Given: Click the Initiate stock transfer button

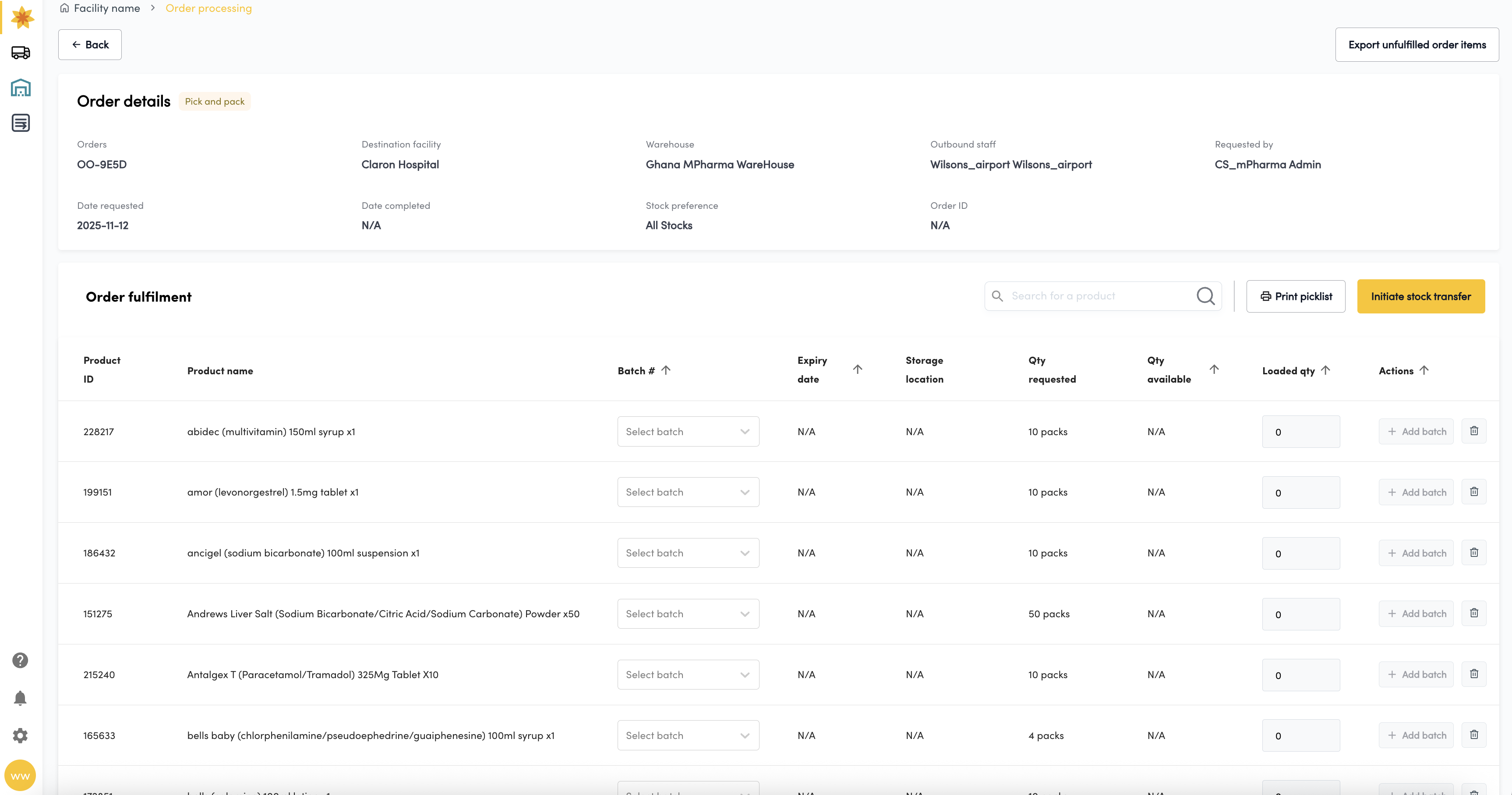Looking at the screenshot, I should pos(1421,295).
